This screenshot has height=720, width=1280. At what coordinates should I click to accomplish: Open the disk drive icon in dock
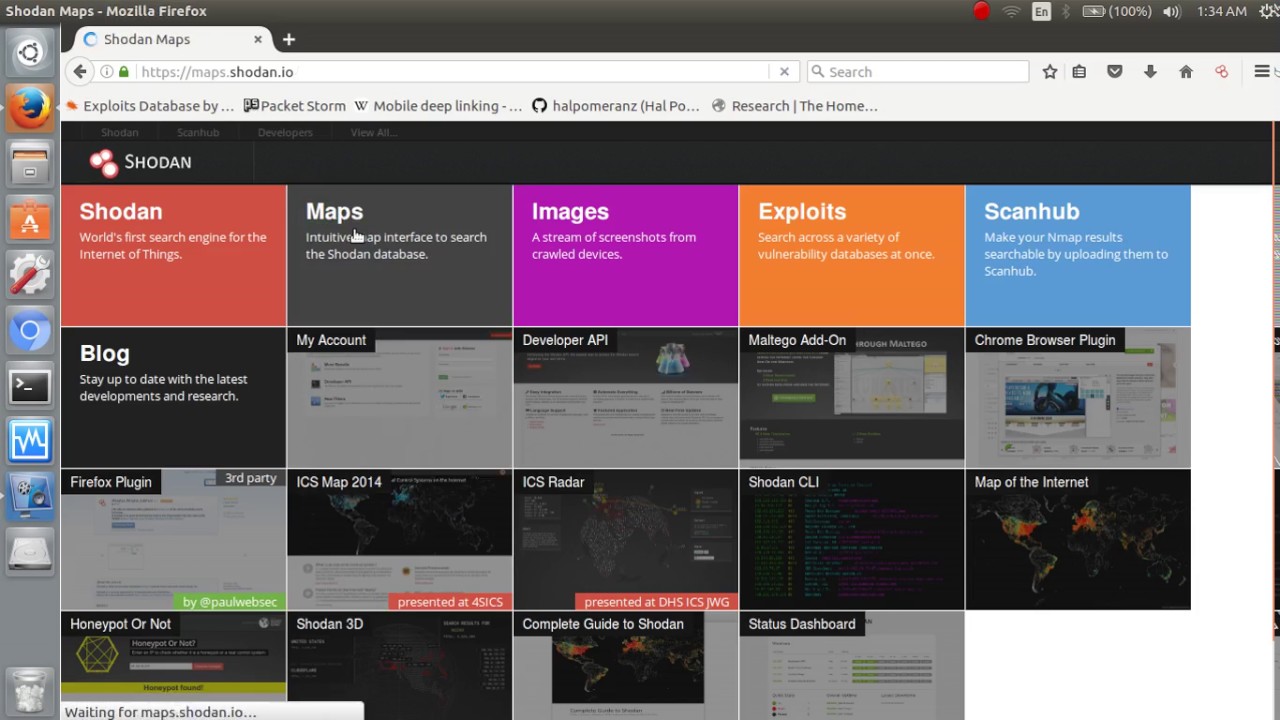30,552
